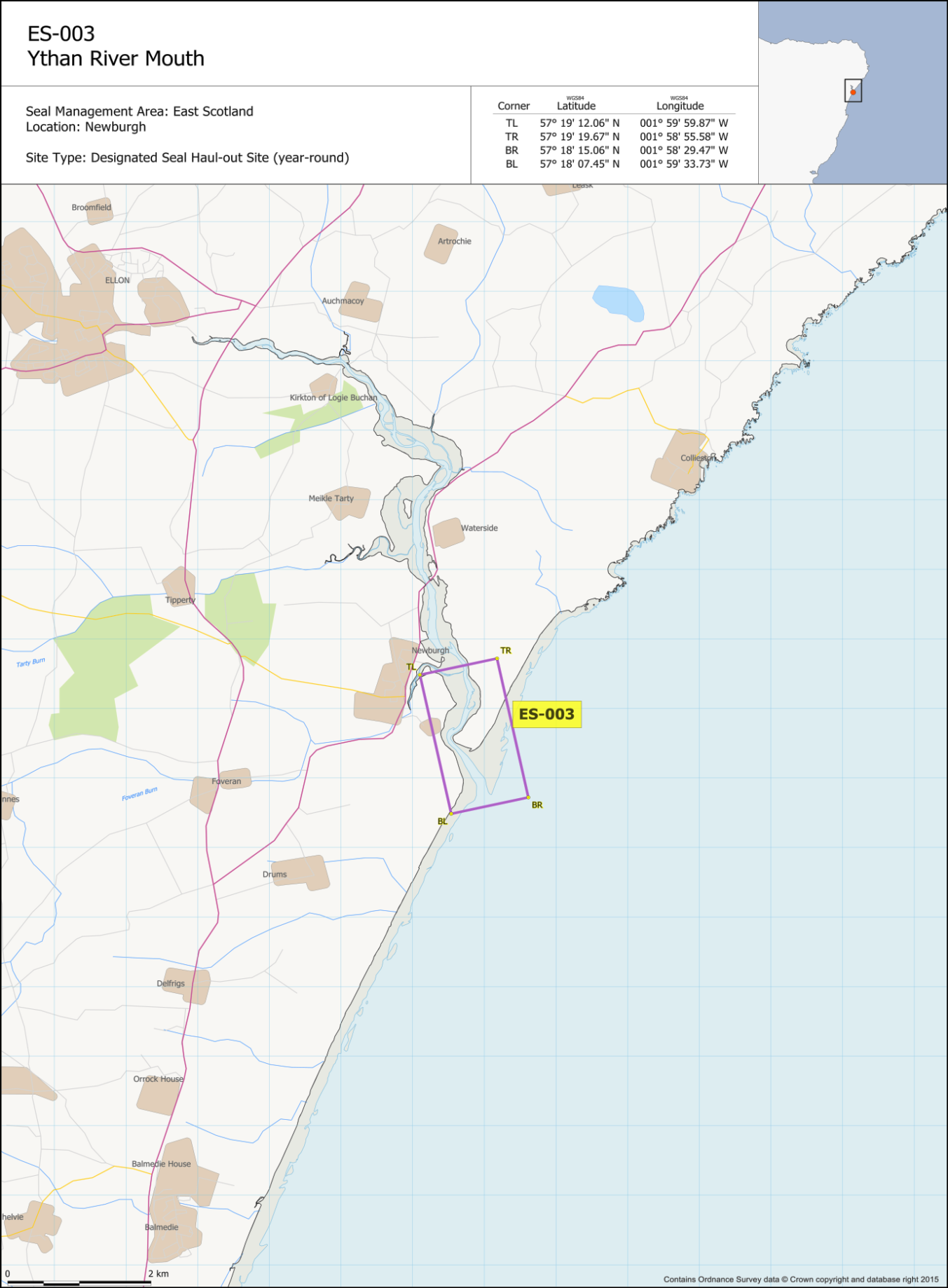Select the inset overview map of Scotland
Viewport: 948px width, 1288px height.
(852, 93)
